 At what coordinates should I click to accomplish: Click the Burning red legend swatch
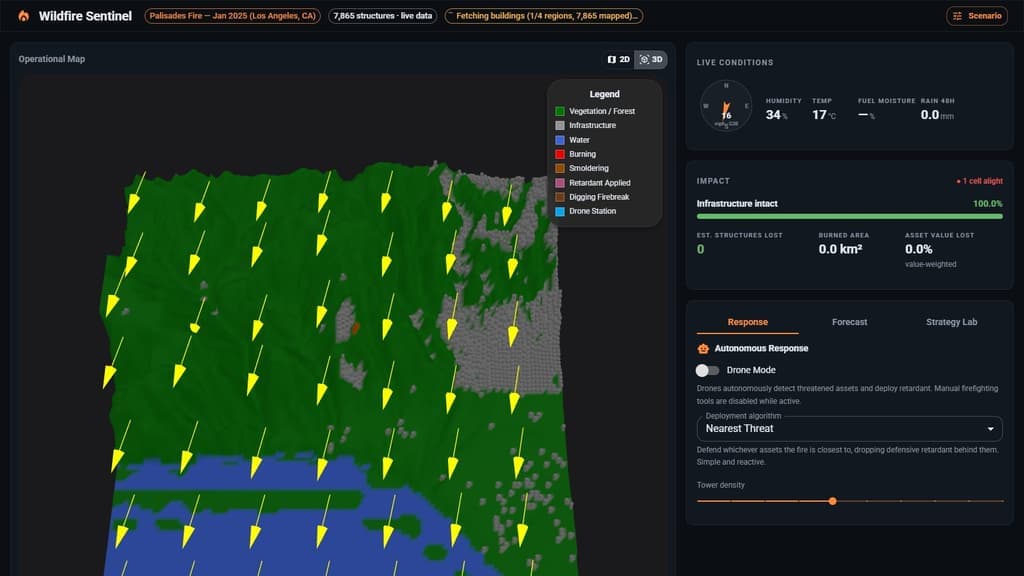560,154
